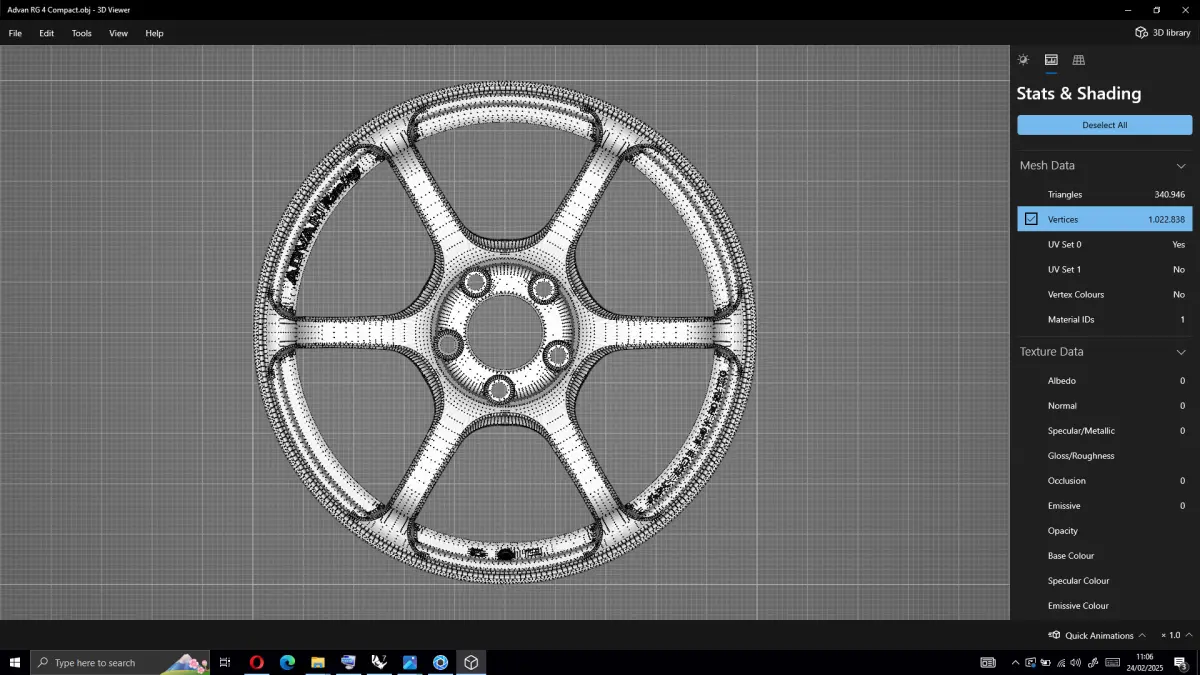Click the 3D Viewer taskbar icon
Image resolution: width=1200 pixels, height=675 pixels.
[471, 662]
